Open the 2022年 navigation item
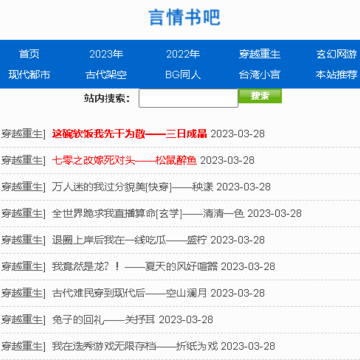Image resolution: width=360 pixels, height=360 pixels. pyautogui.click(x=183, y=54)
